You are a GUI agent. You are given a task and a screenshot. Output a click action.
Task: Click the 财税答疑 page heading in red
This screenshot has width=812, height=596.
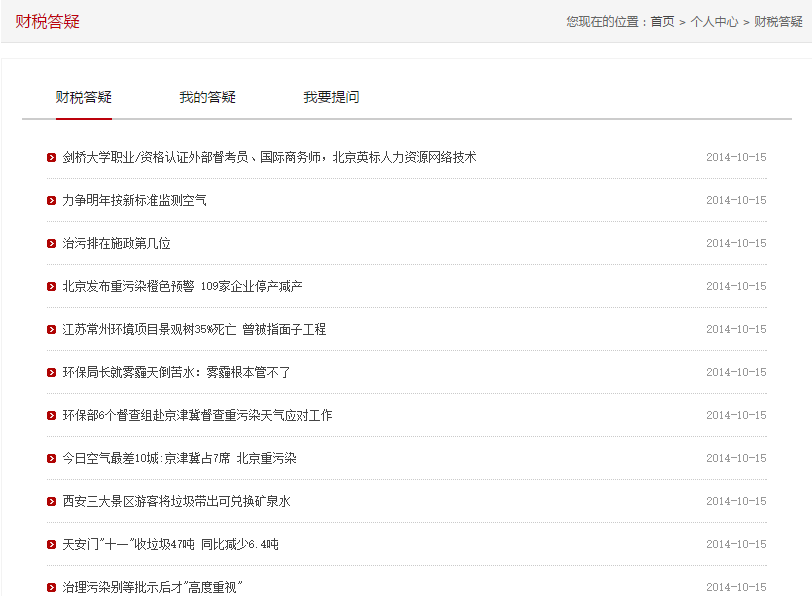(x=47, y=22)
